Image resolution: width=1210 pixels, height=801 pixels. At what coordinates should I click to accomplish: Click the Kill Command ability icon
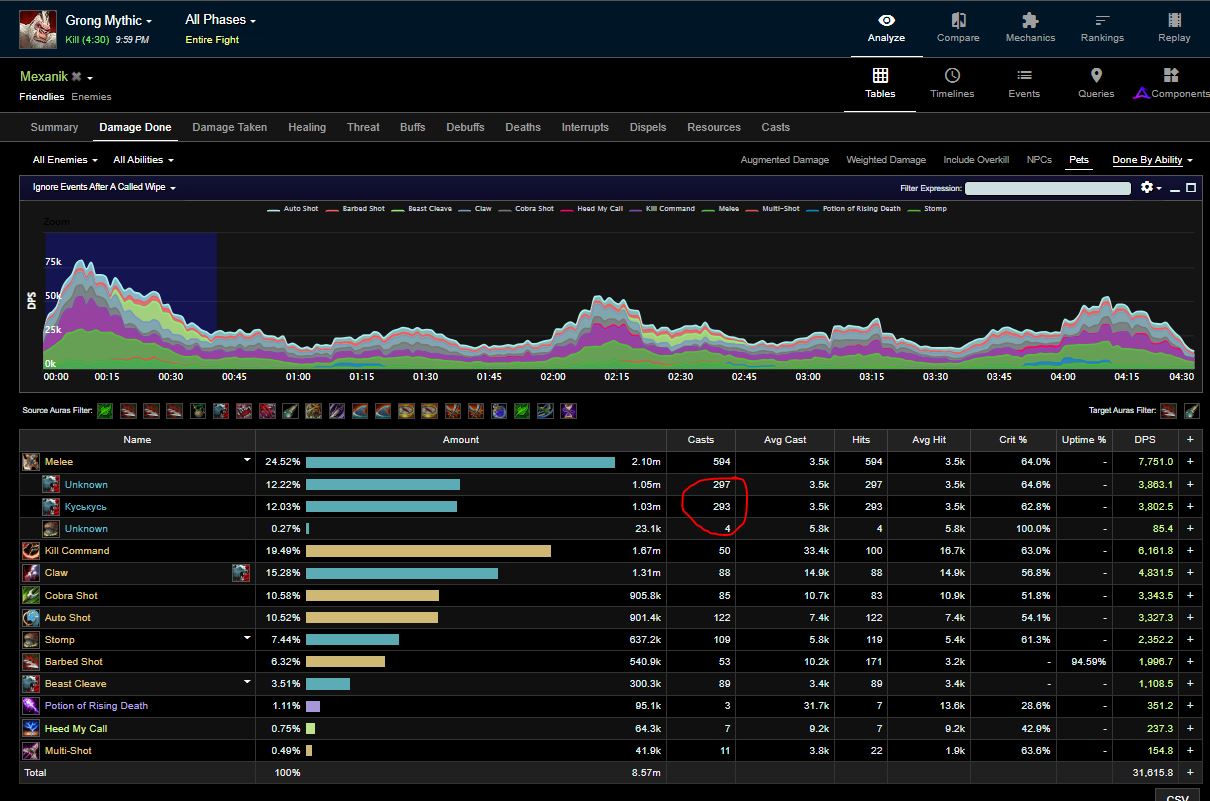(30, 551)
